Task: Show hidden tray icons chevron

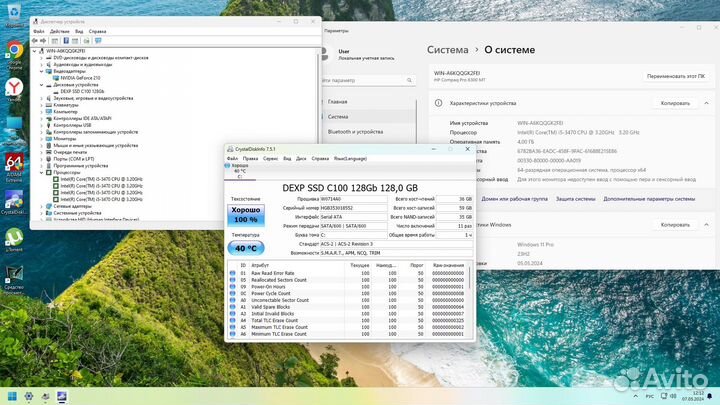Action: coord(636,396)
